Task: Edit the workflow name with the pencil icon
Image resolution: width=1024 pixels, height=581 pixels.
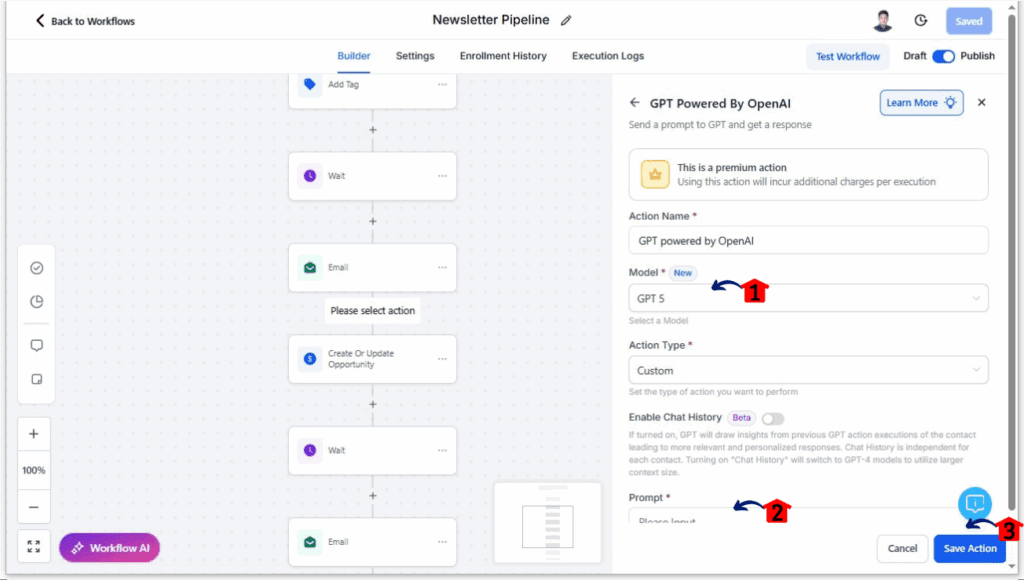Action: coord(566,20)
